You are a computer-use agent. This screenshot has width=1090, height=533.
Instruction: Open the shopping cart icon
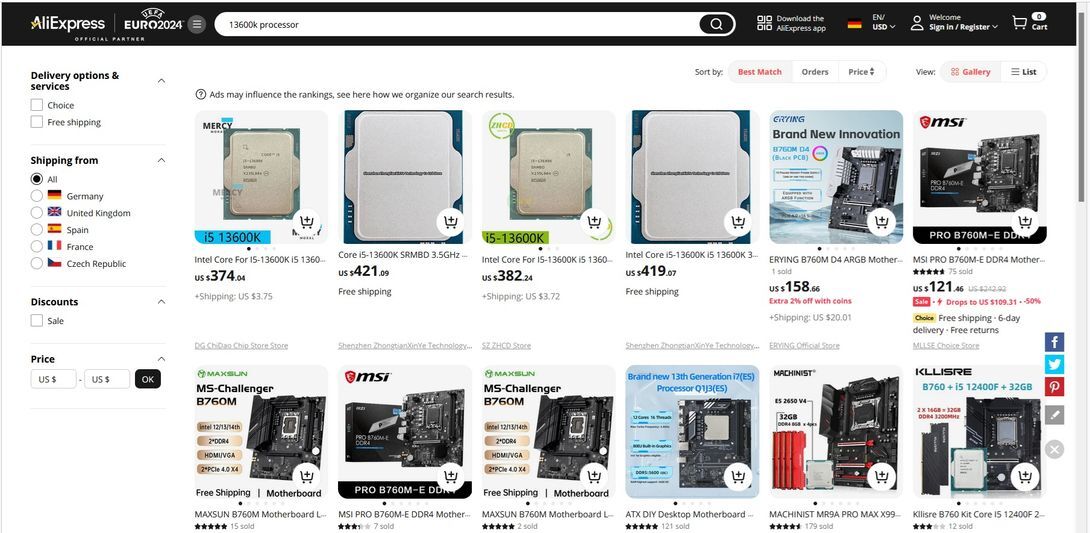click(1019, 23)
